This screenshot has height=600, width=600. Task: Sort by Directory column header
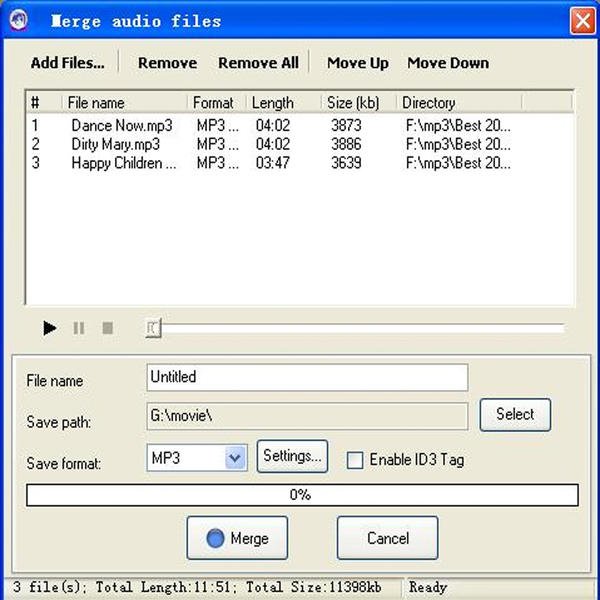tap(459, 103)
